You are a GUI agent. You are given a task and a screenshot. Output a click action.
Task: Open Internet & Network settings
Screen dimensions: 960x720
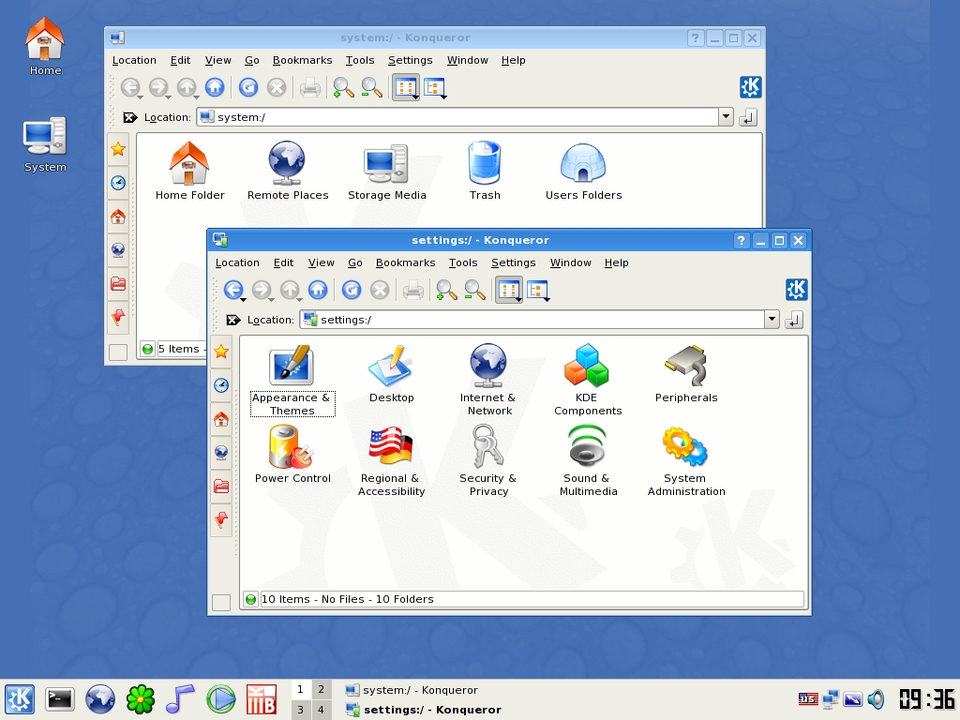(x=487, y=365)
